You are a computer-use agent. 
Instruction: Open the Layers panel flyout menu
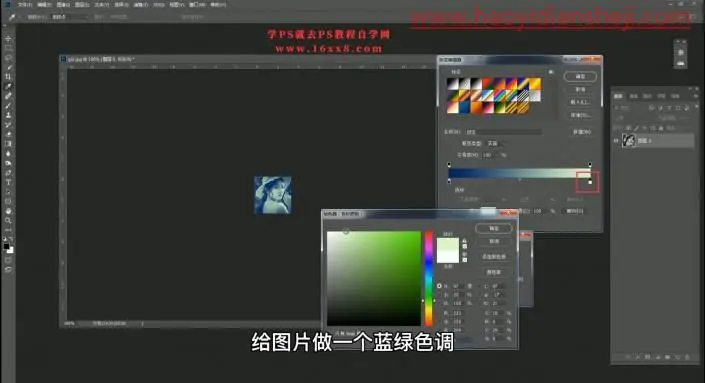(x=695, y=96)
